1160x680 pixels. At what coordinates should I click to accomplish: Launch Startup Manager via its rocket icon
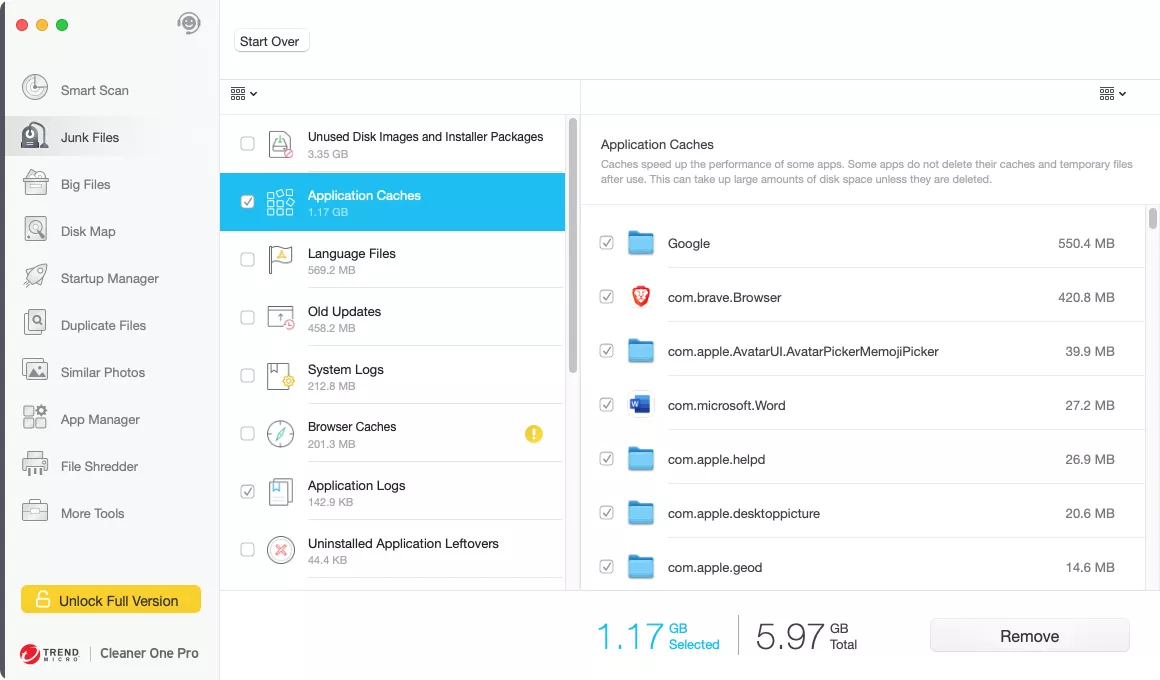coord(35,277)
